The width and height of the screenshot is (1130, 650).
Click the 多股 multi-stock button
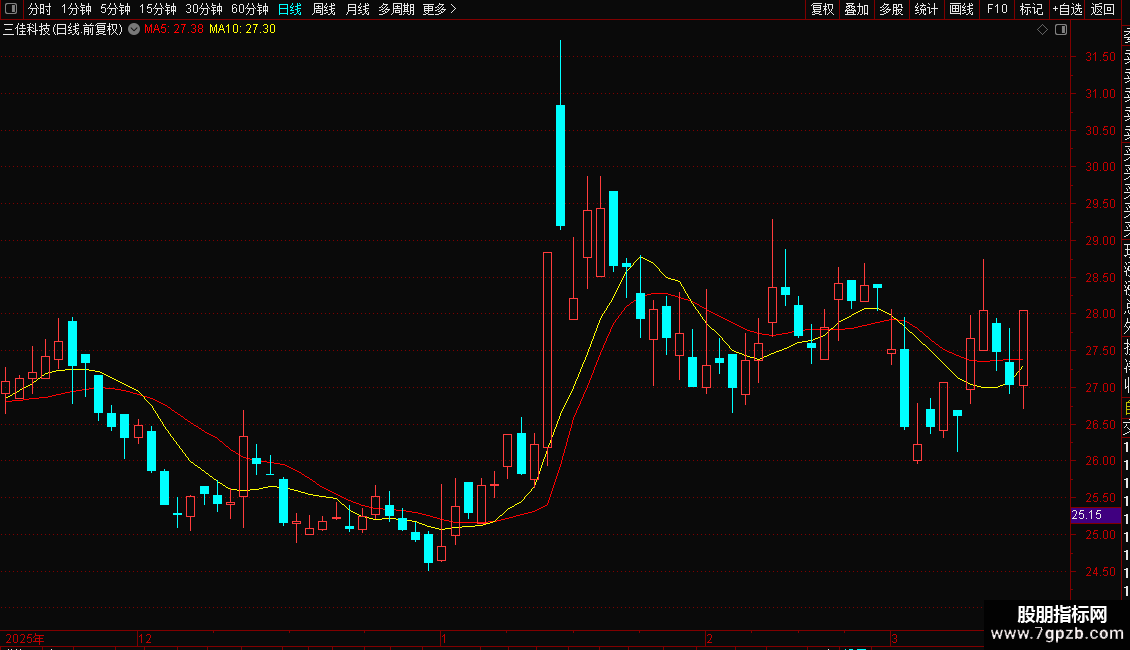click(x=891, y=9)
